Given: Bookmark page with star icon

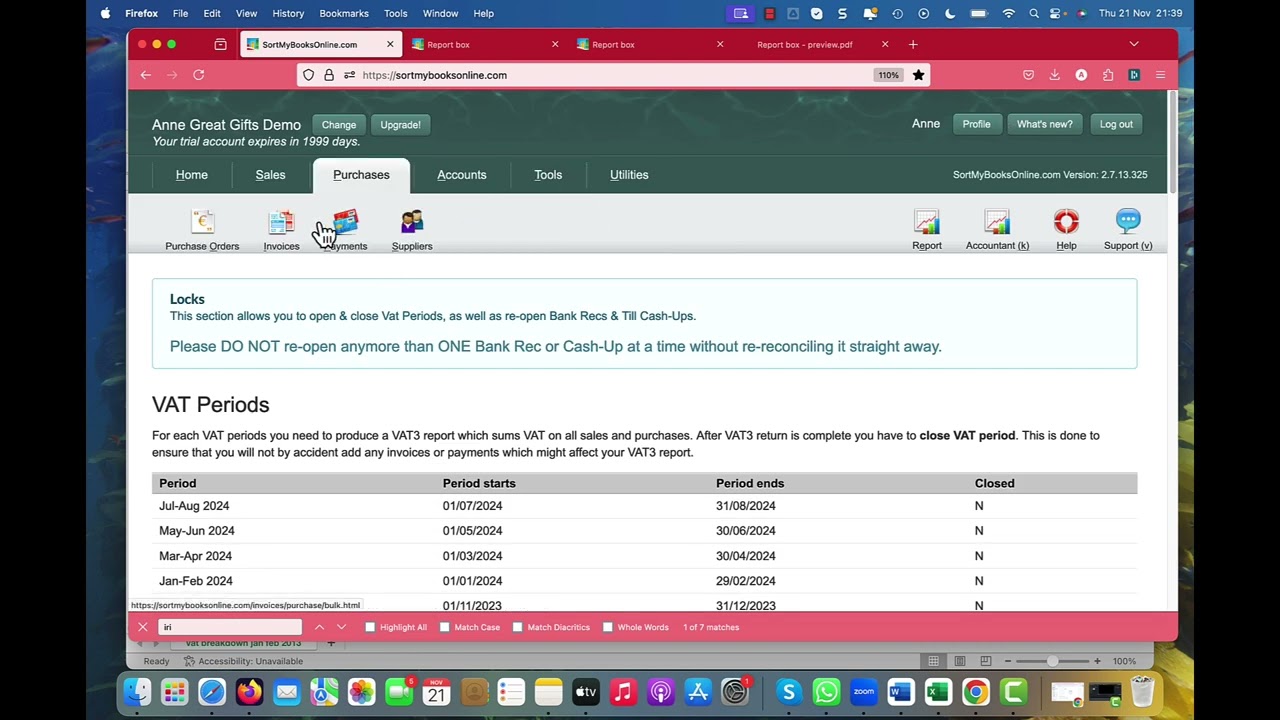Looking at the screenshot, I should (x=918, y=75).
